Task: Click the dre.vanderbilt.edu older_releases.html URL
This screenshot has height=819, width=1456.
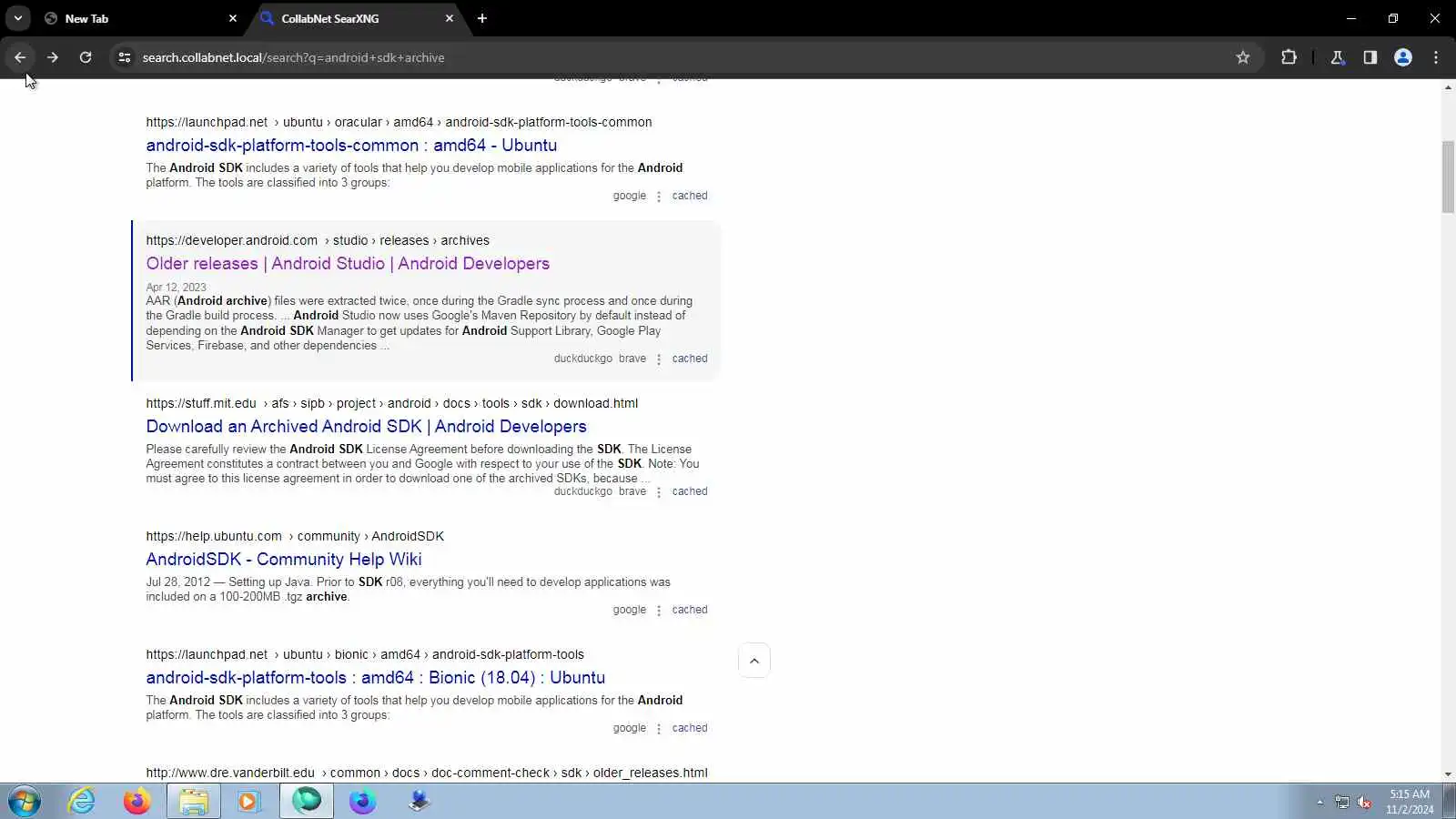Action: tap(427, 773)
